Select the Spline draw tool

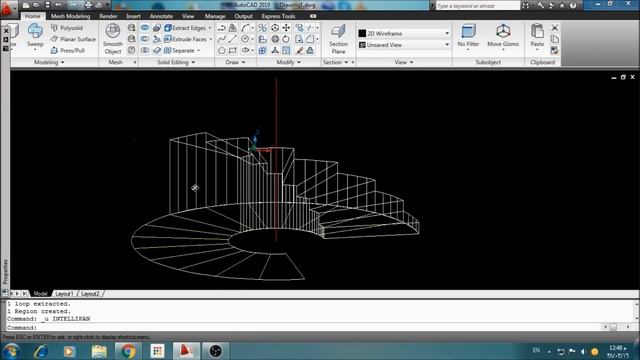[x=221, y=39]
